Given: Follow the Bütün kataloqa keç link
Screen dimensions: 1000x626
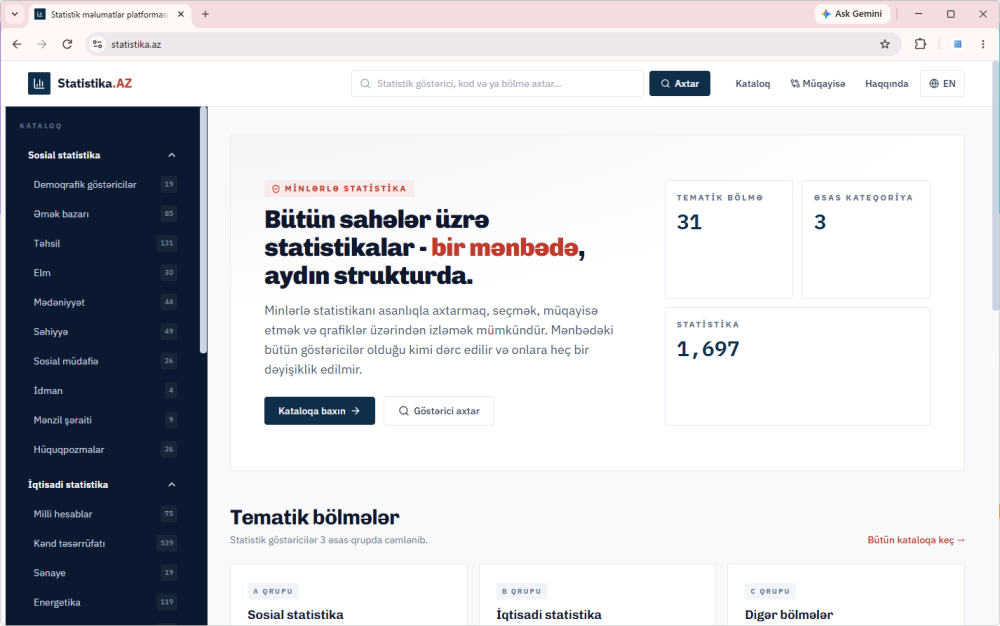Looking at the screenshot, I should [916, 540].
